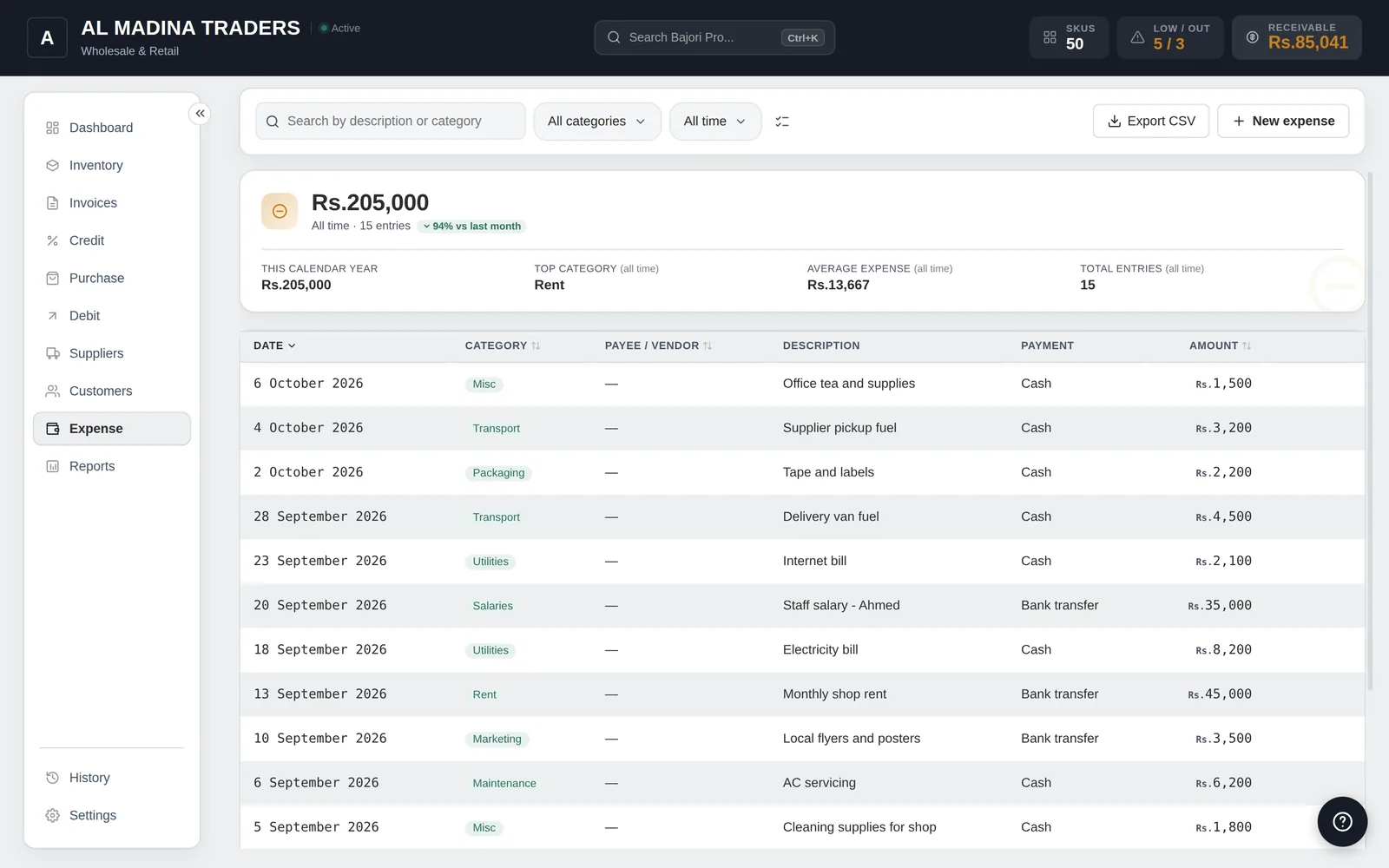Open the Dashboard sidebar icon

(52, 128)
